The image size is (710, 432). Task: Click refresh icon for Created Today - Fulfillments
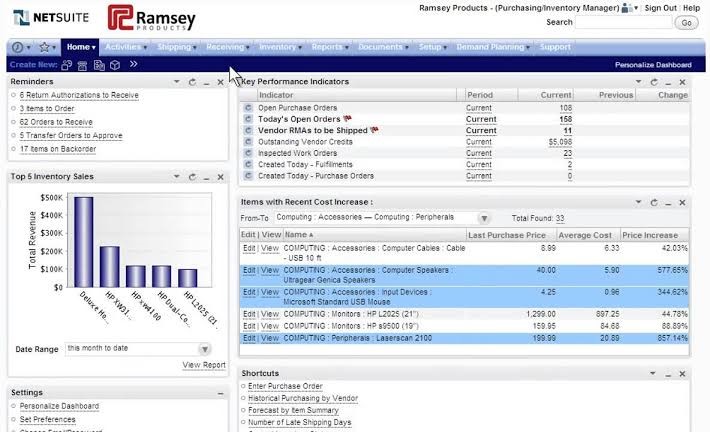click(x=248, y=164)
